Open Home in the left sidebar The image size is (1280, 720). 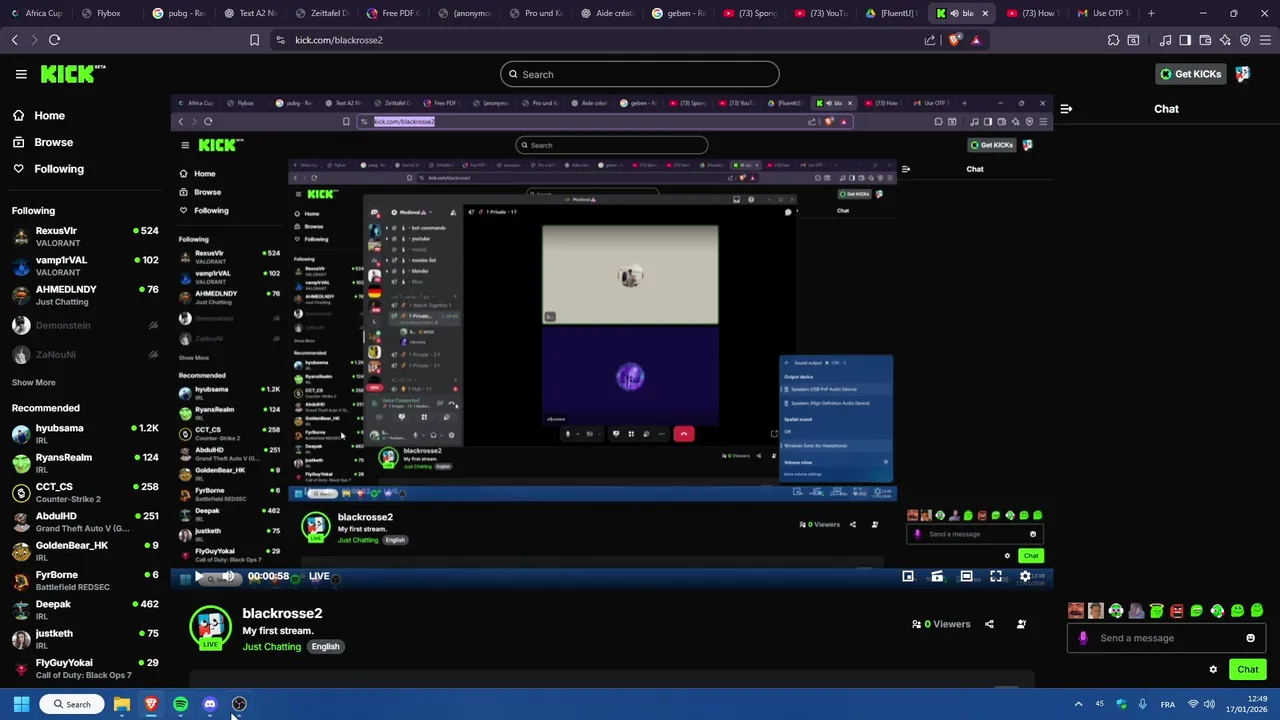49,116
